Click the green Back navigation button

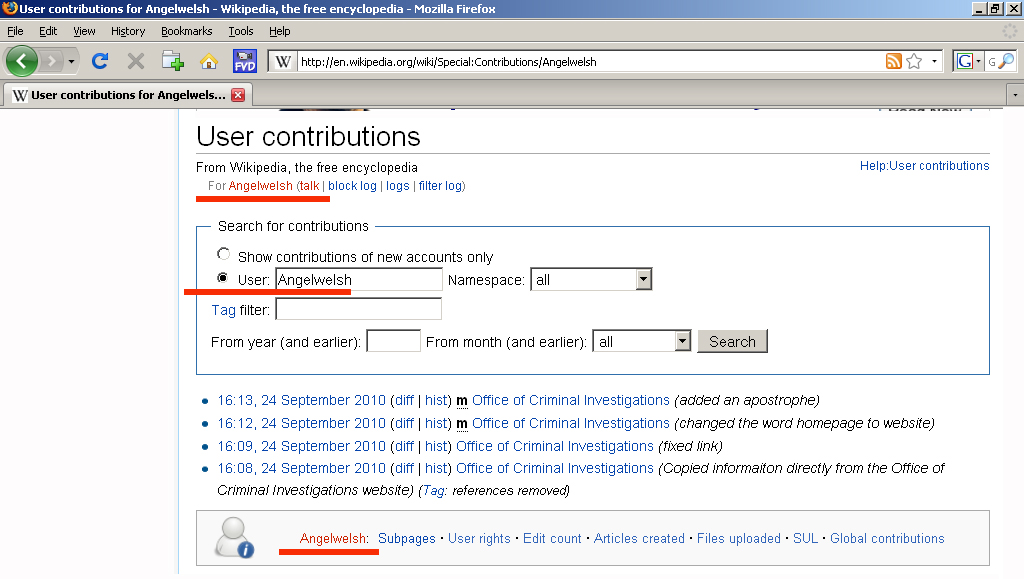(x=22, y=61)
